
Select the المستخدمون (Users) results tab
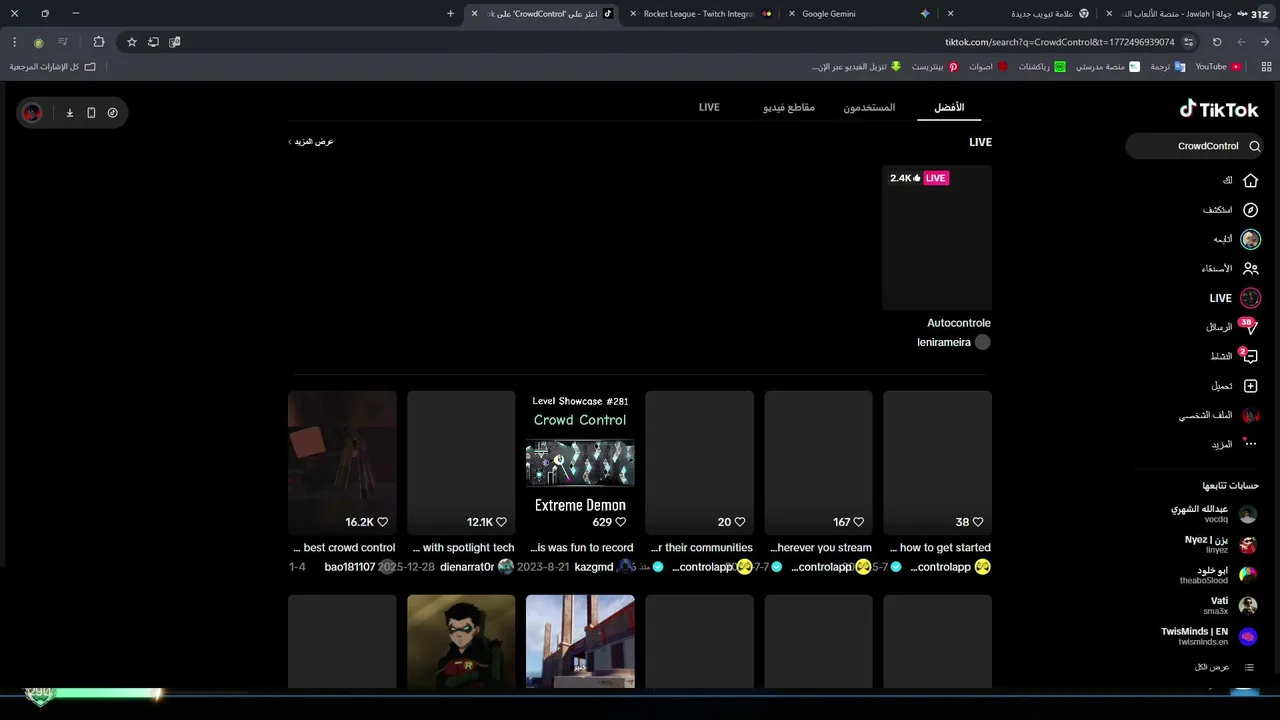pos(869,107)
